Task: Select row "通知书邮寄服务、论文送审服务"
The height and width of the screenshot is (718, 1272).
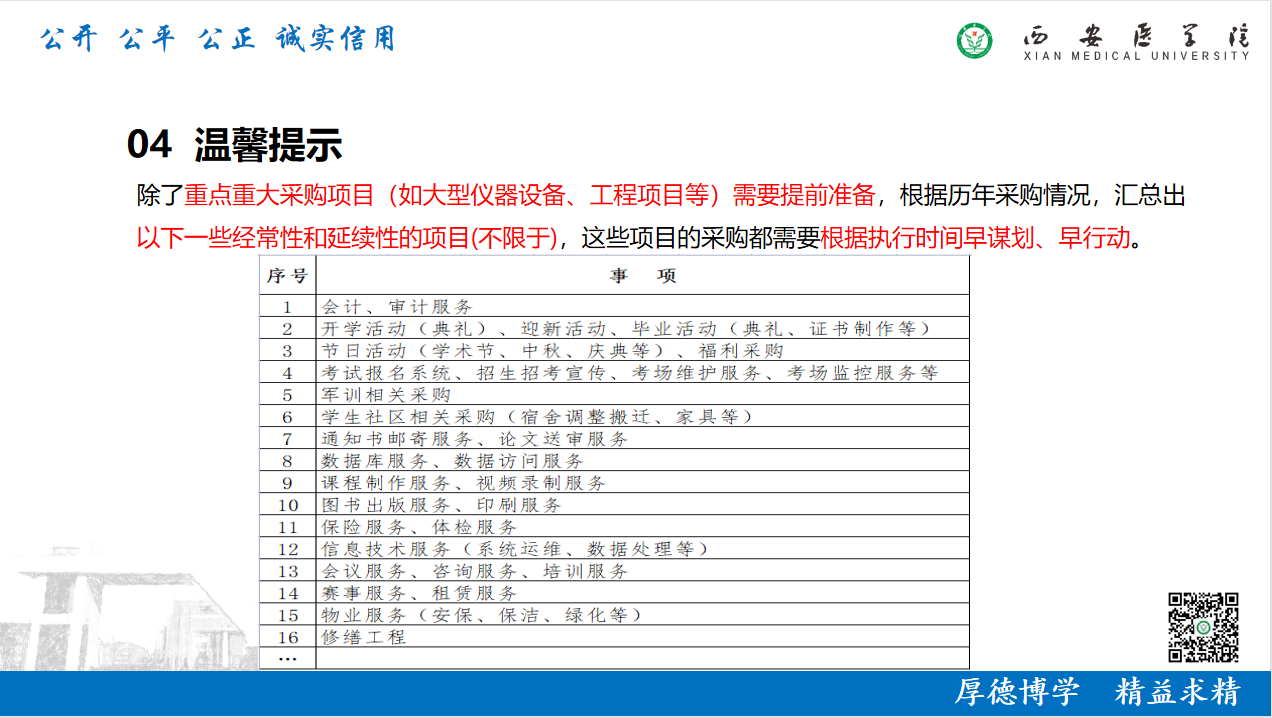Action: (614, 439)
